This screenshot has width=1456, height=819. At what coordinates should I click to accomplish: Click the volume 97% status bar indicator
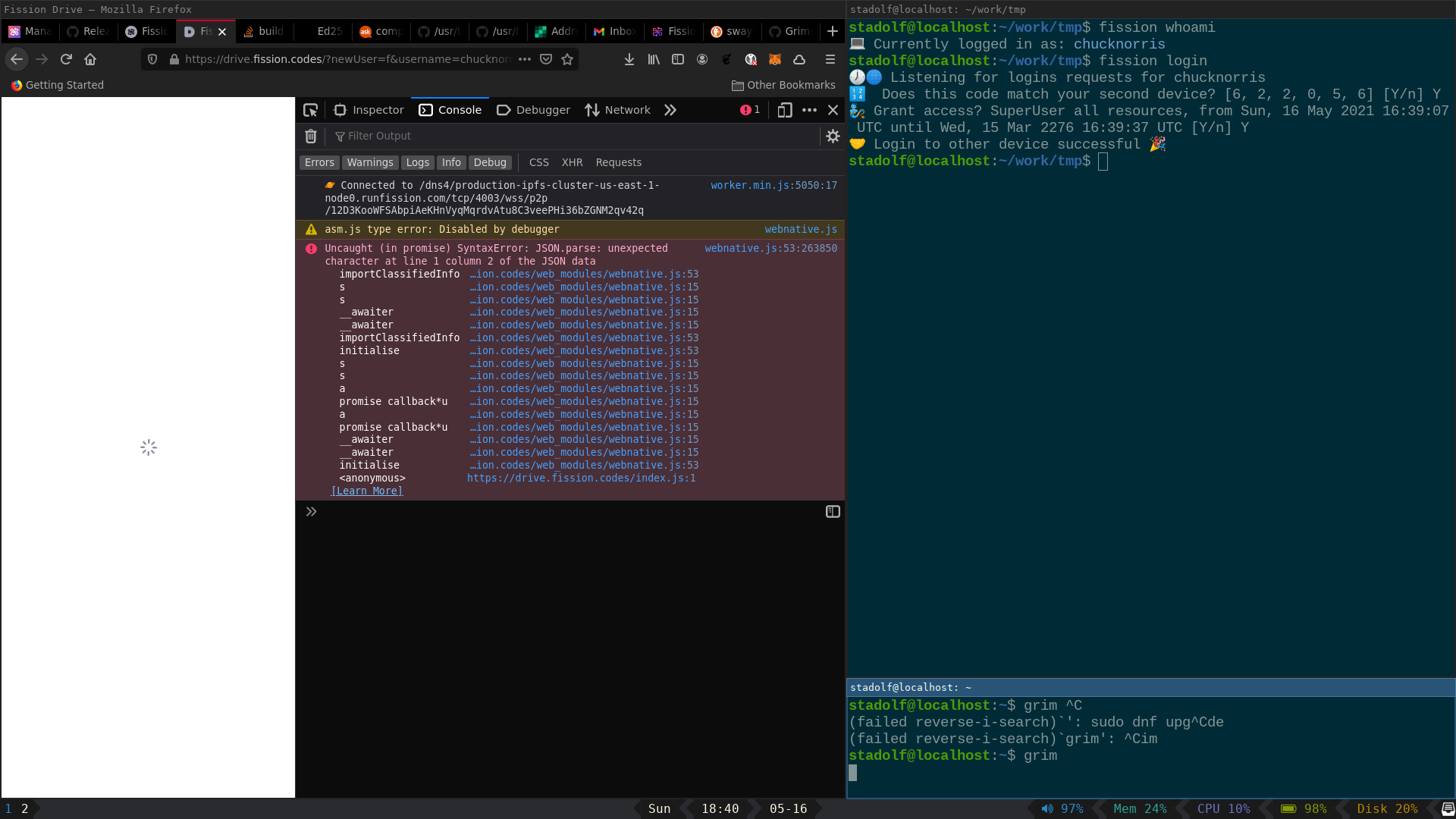point(1062,808)
